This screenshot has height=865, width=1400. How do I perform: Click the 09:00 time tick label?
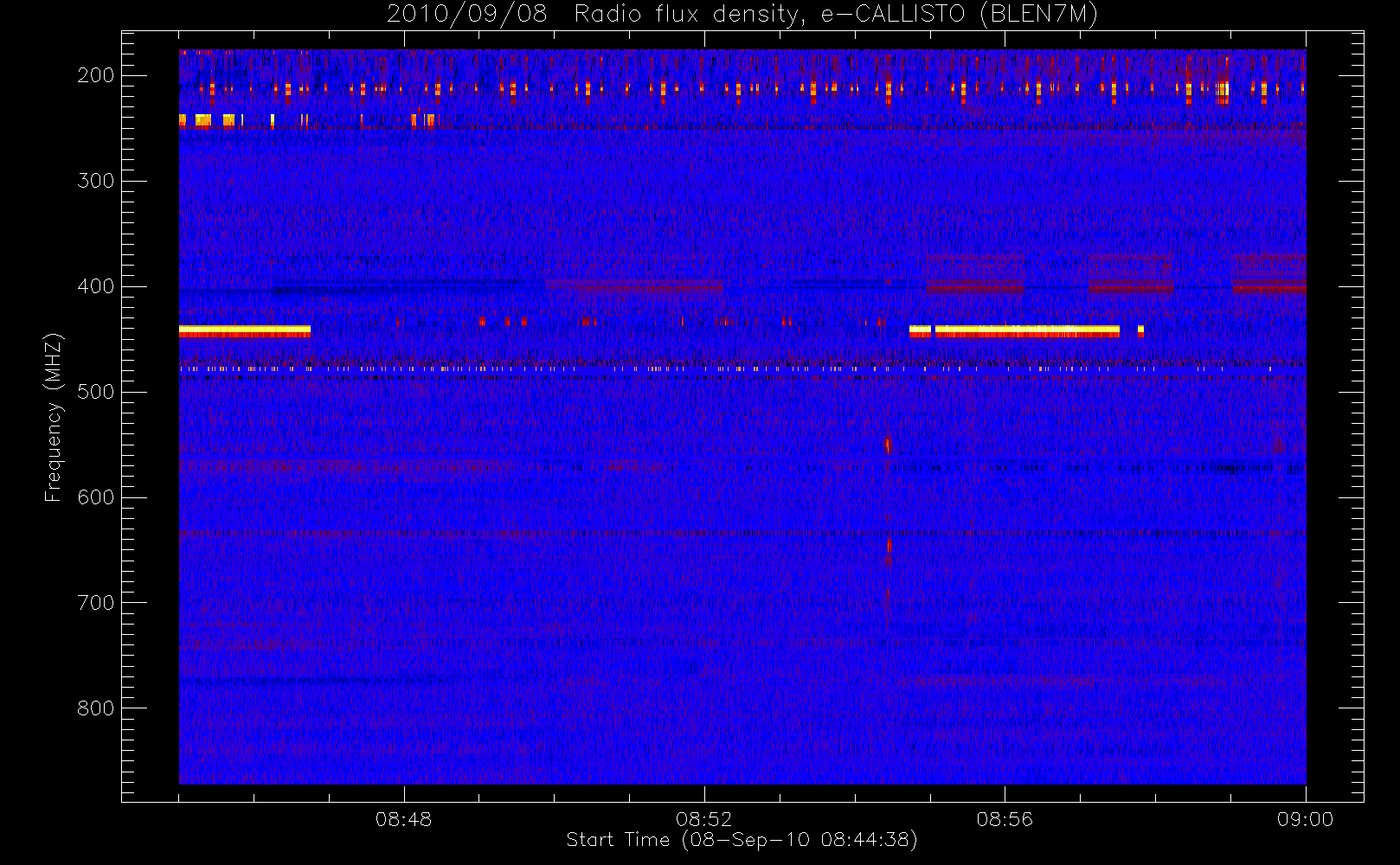[1305, 818]
